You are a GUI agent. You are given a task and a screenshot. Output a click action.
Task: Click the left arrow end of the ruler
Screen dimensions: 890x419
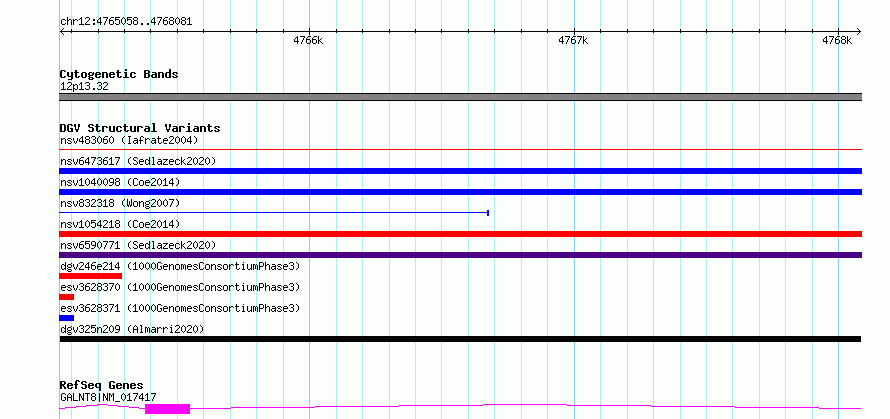pos(63,31)
